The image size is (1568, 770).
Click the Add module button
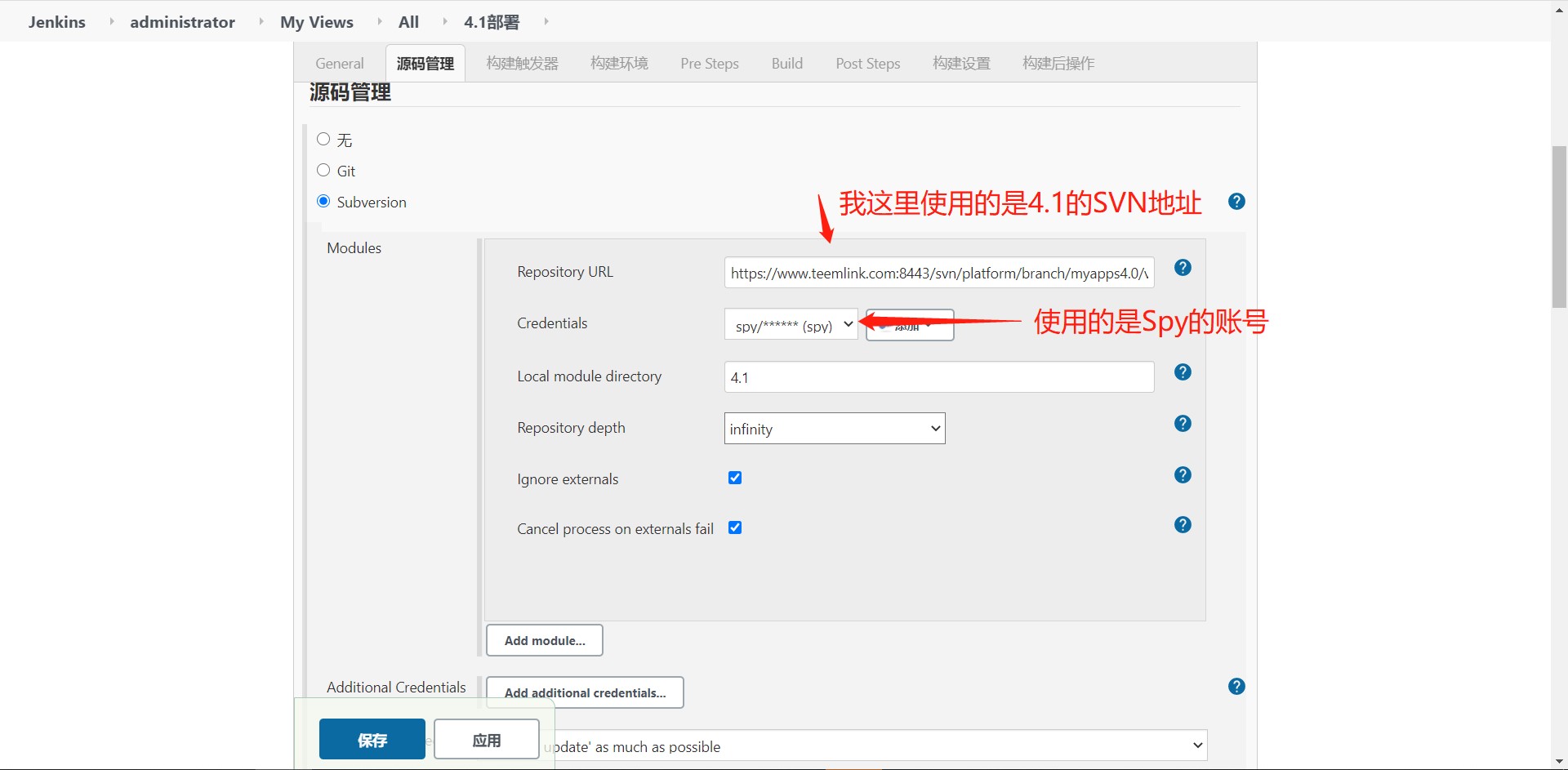click(543, 640)
